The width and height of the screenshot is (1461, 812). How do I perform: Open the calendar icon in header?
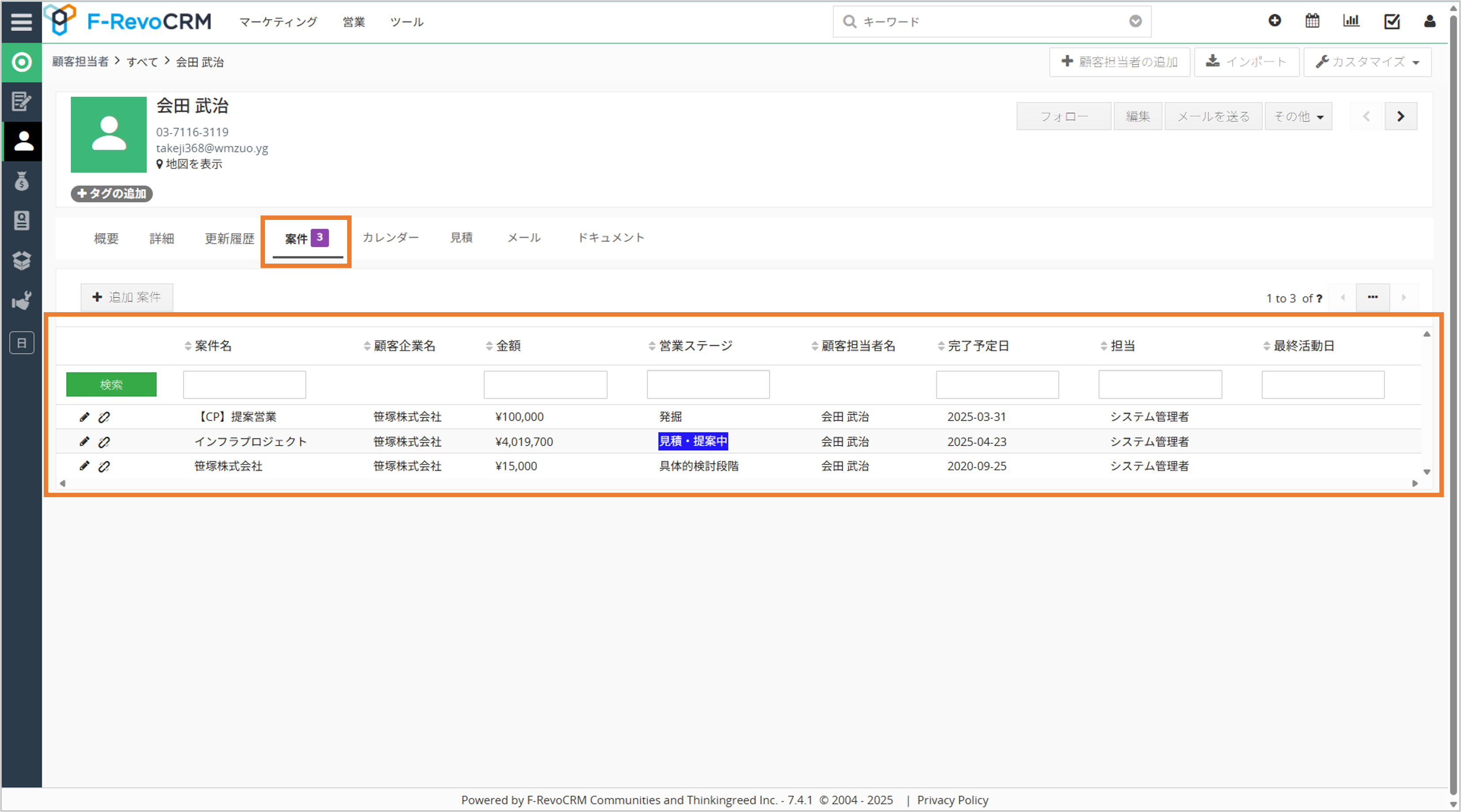point(1313,21)
